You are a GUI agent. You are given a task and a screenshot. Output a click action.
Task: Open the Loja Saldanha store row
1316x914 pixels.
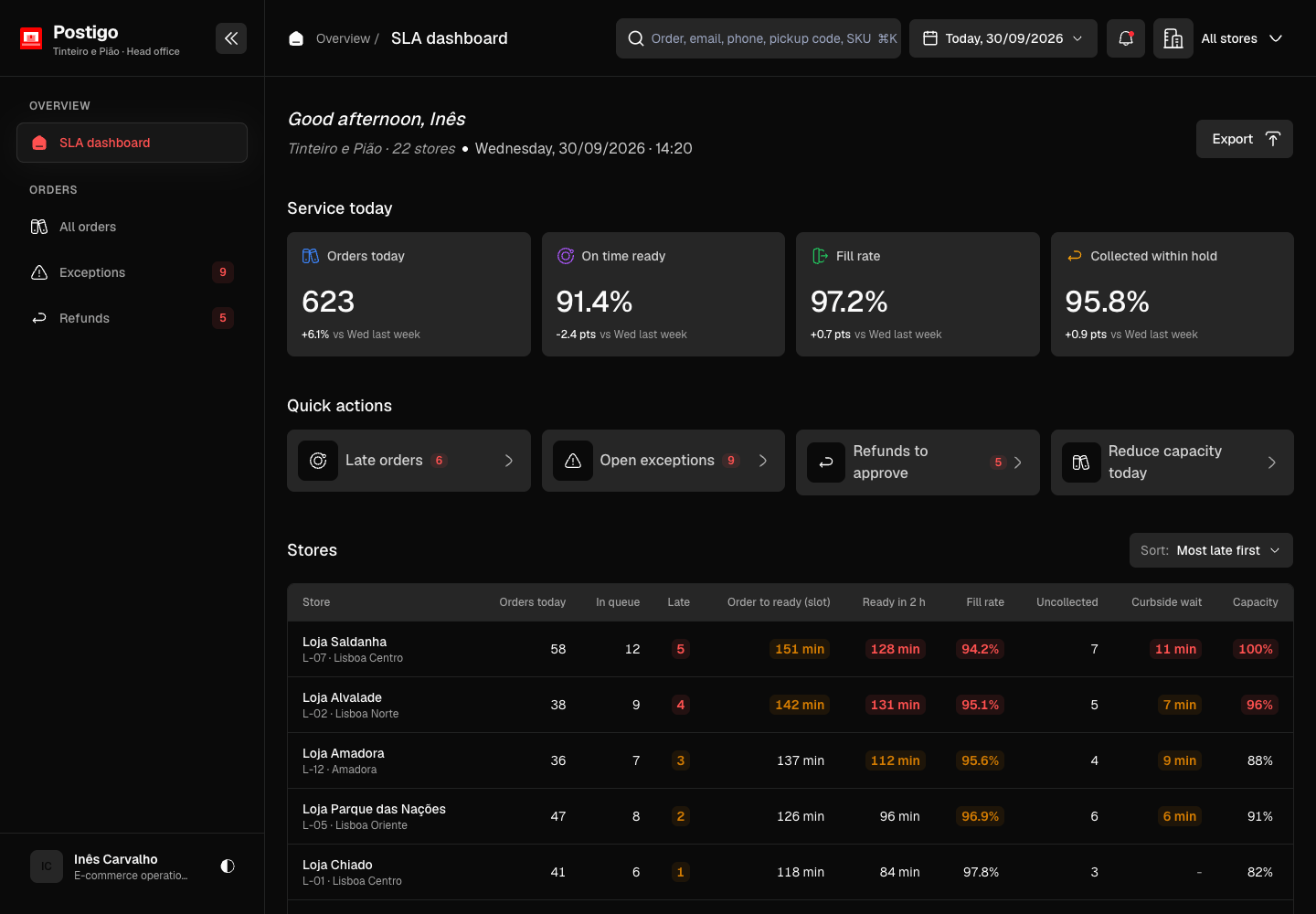coord(791,649)
